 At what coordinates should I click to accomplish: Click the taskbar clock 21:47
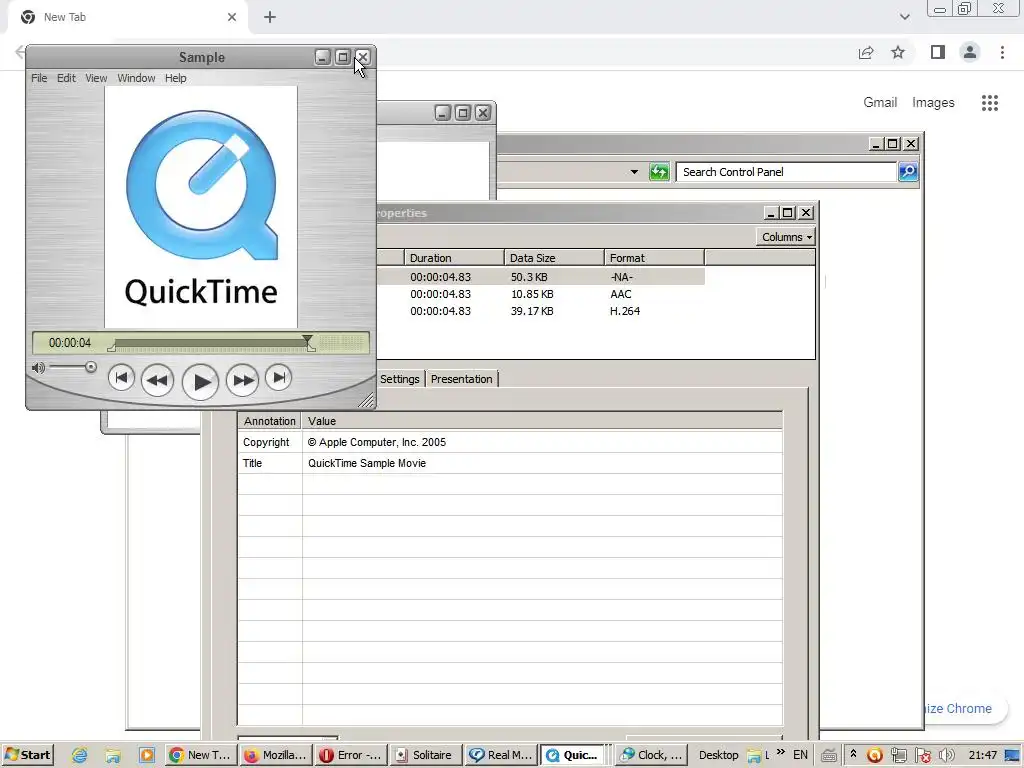pyautogui.click(x=983, y=755)
